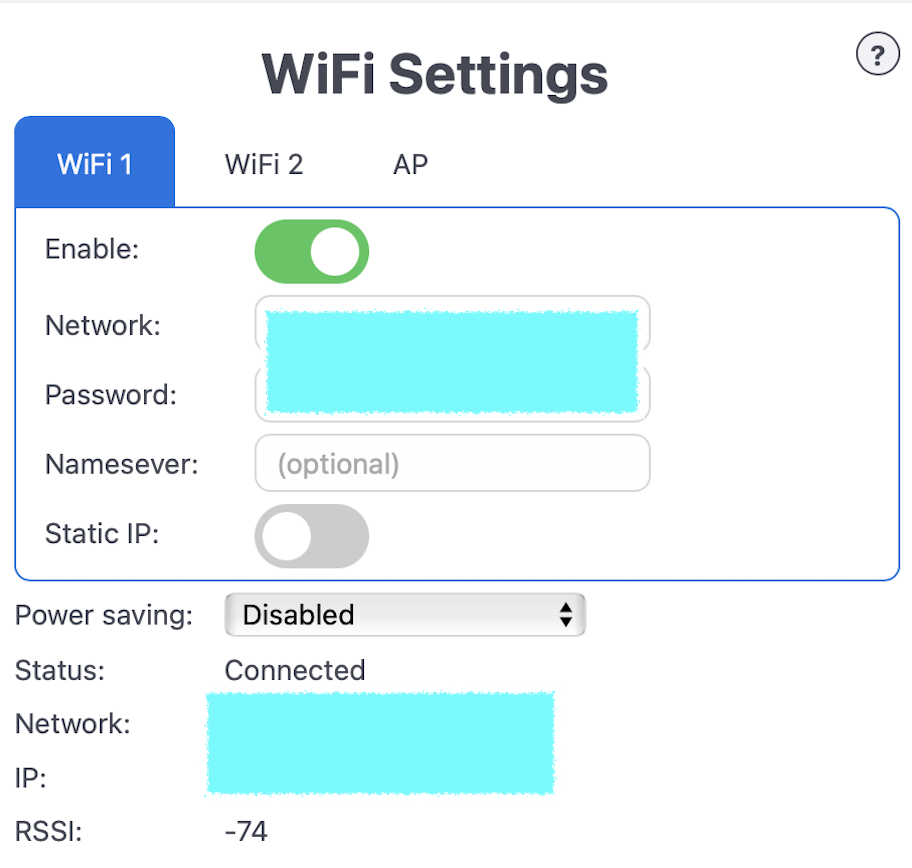Click the Enable label

pos(92,250)
